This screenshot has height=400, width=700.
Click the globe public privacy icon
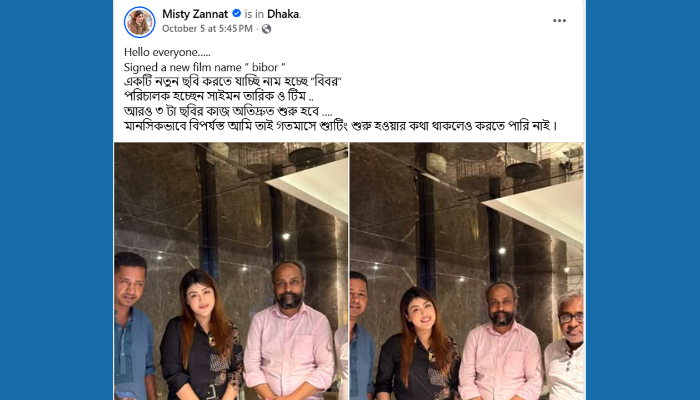click(x=266, y=29)
